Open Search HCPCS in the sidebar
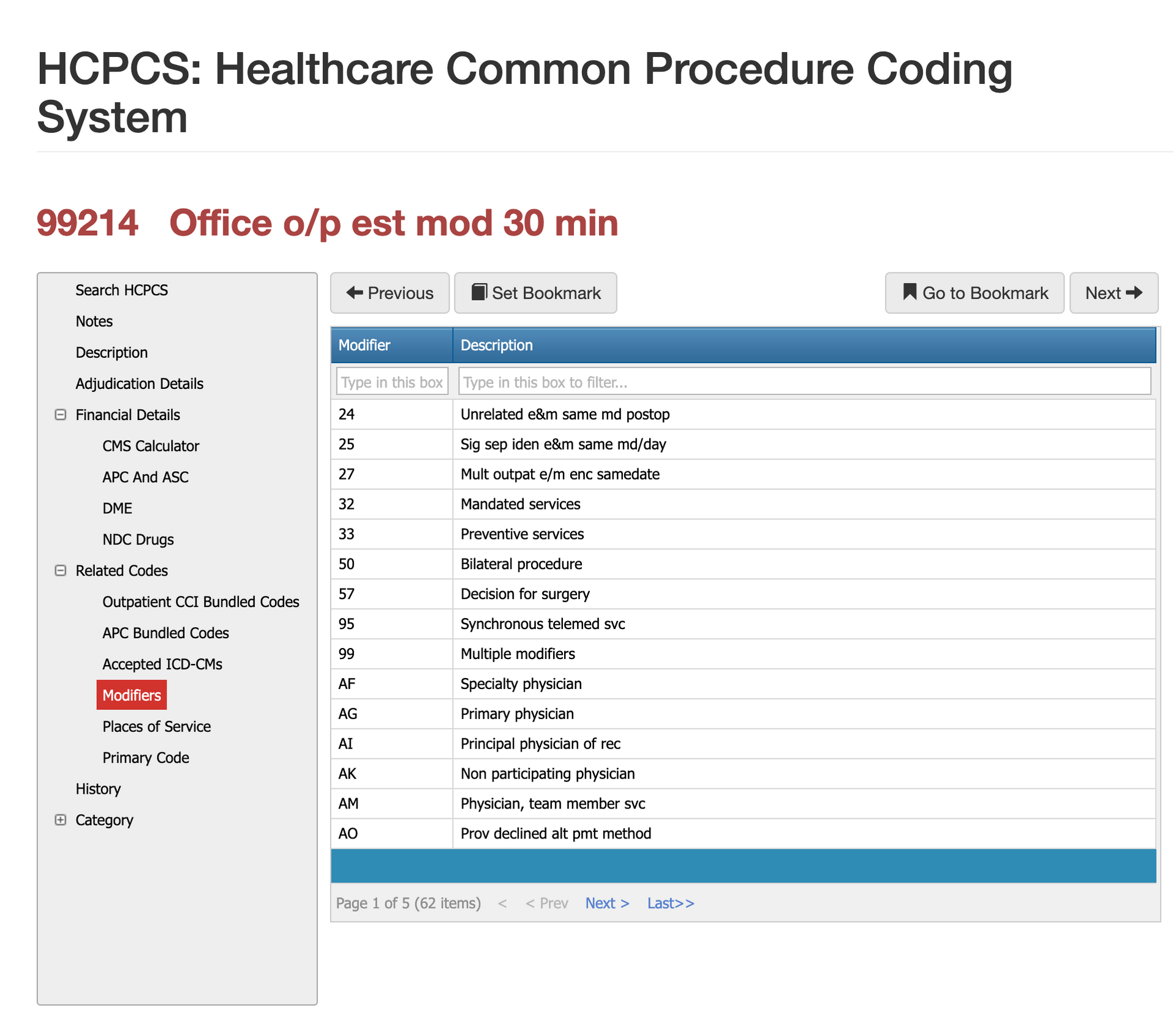1176x1021 pixels. (x=121, y=290)
